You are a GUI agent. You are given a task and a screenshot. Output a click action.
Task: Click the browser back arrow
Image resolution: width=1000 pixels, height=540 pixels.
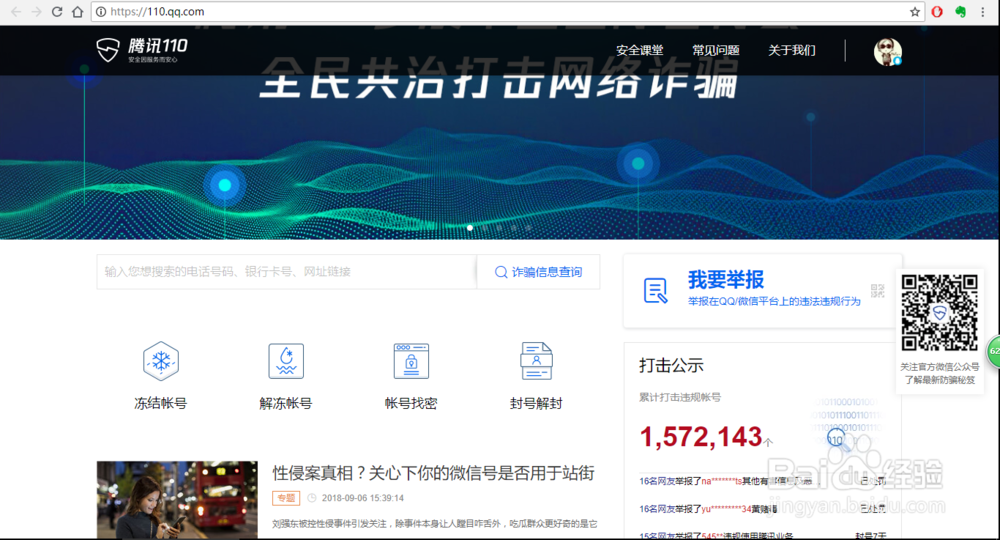(x=16, y=11)
